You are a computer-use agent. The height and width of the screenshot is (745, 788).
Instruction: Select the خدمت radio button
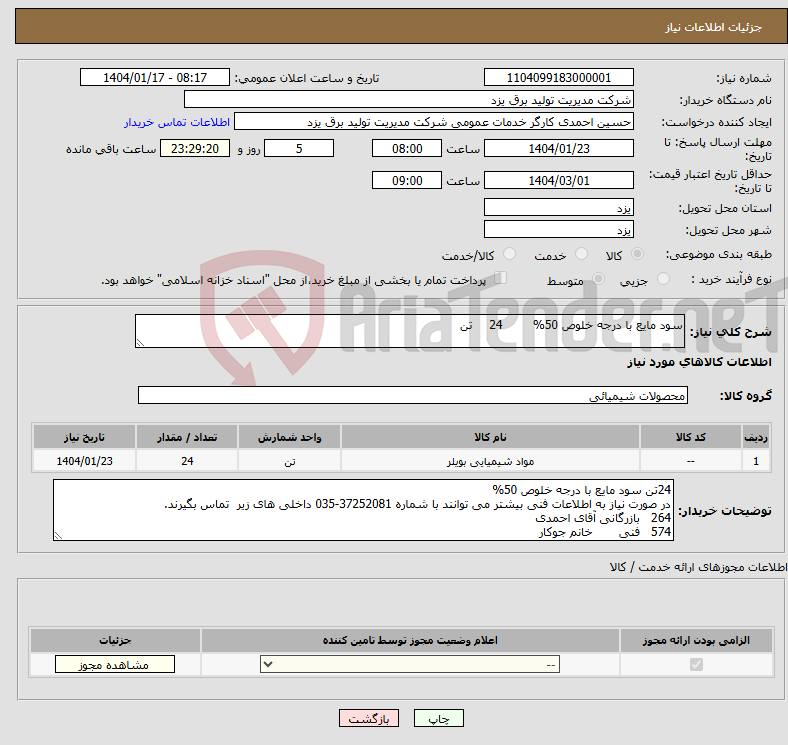pyautogui.click(x=581, y=254)
